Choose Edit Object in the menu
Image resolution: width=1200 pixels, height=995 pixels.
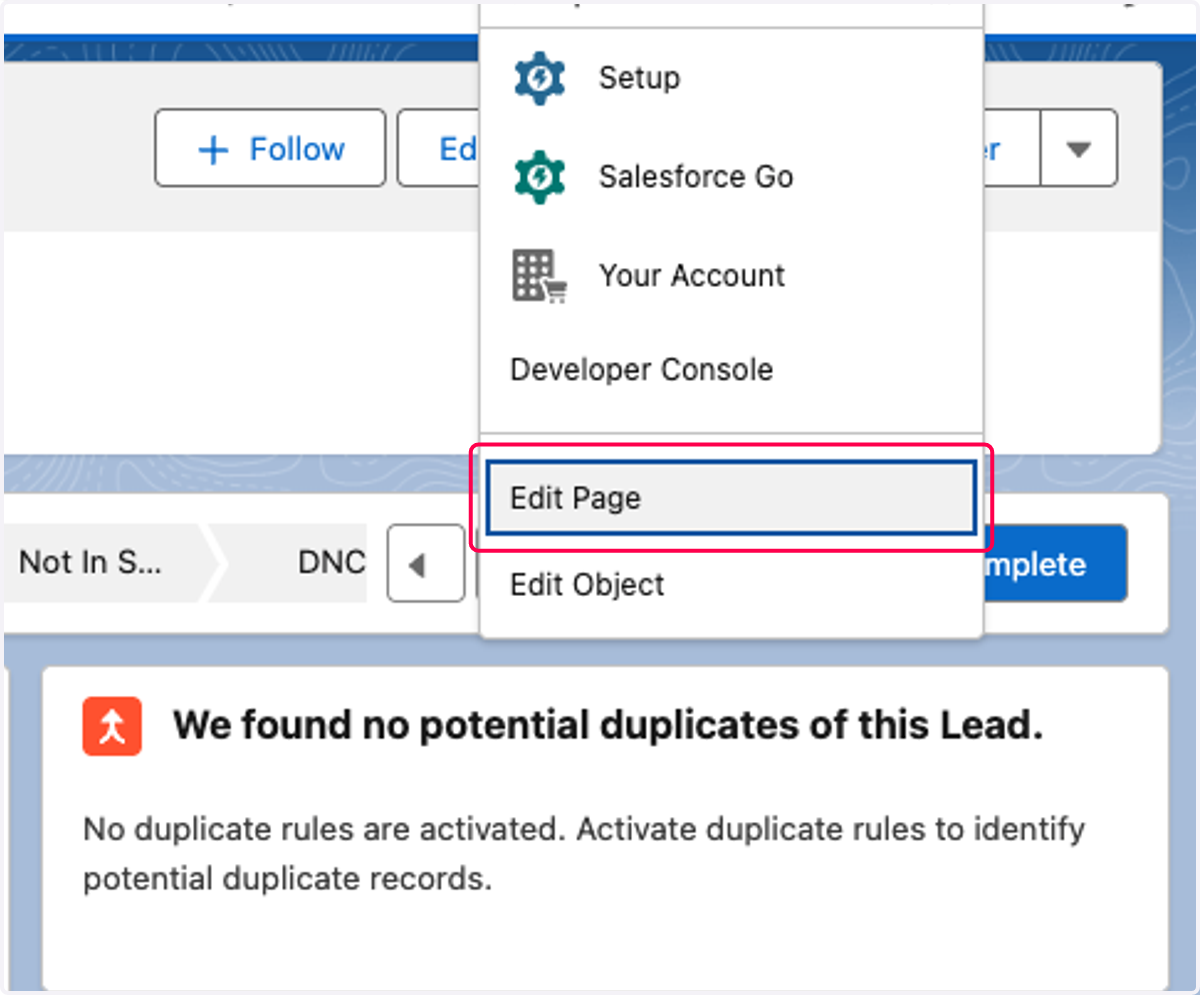(731, 585)
